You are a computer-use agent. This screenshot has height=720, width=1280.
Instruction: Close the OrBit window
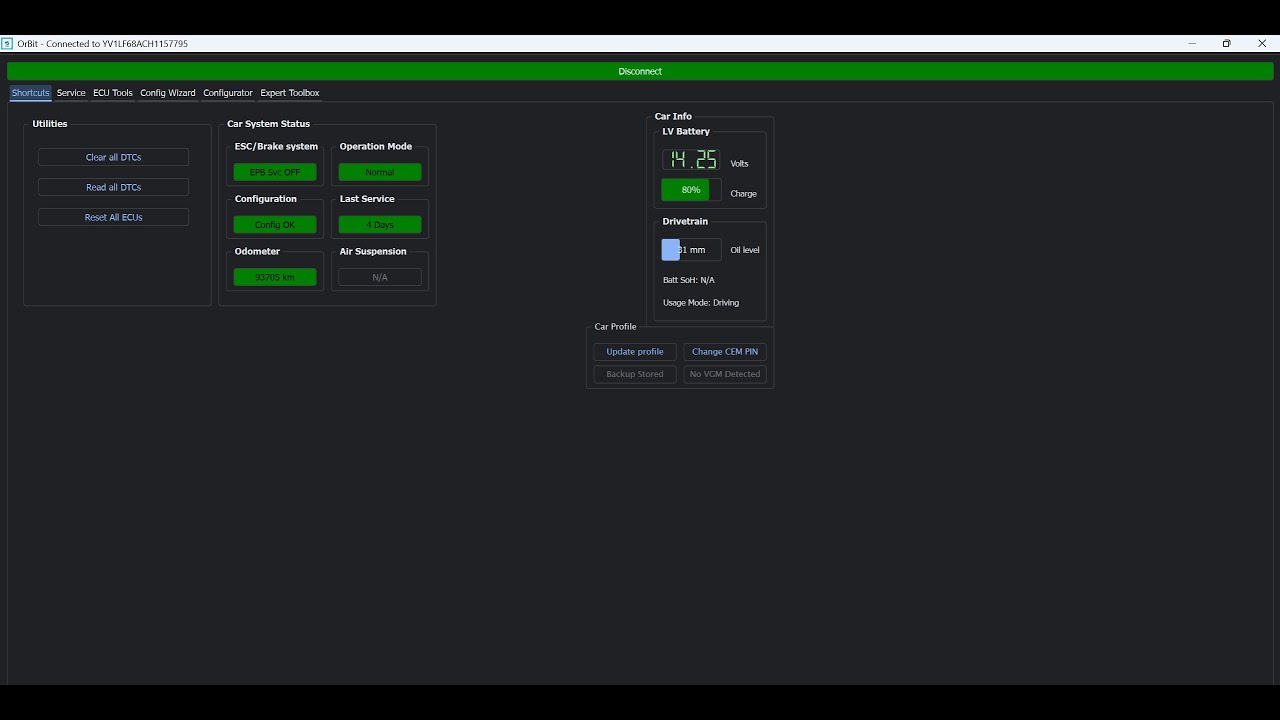[1260, 44]
